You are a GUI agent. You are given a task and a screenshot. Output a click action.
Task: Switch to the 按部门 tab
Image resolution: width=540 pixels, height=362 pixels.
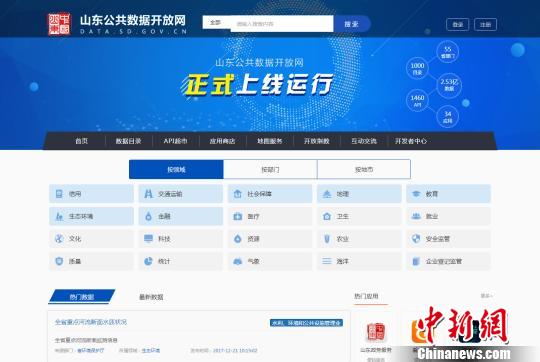tap(270, 169)
